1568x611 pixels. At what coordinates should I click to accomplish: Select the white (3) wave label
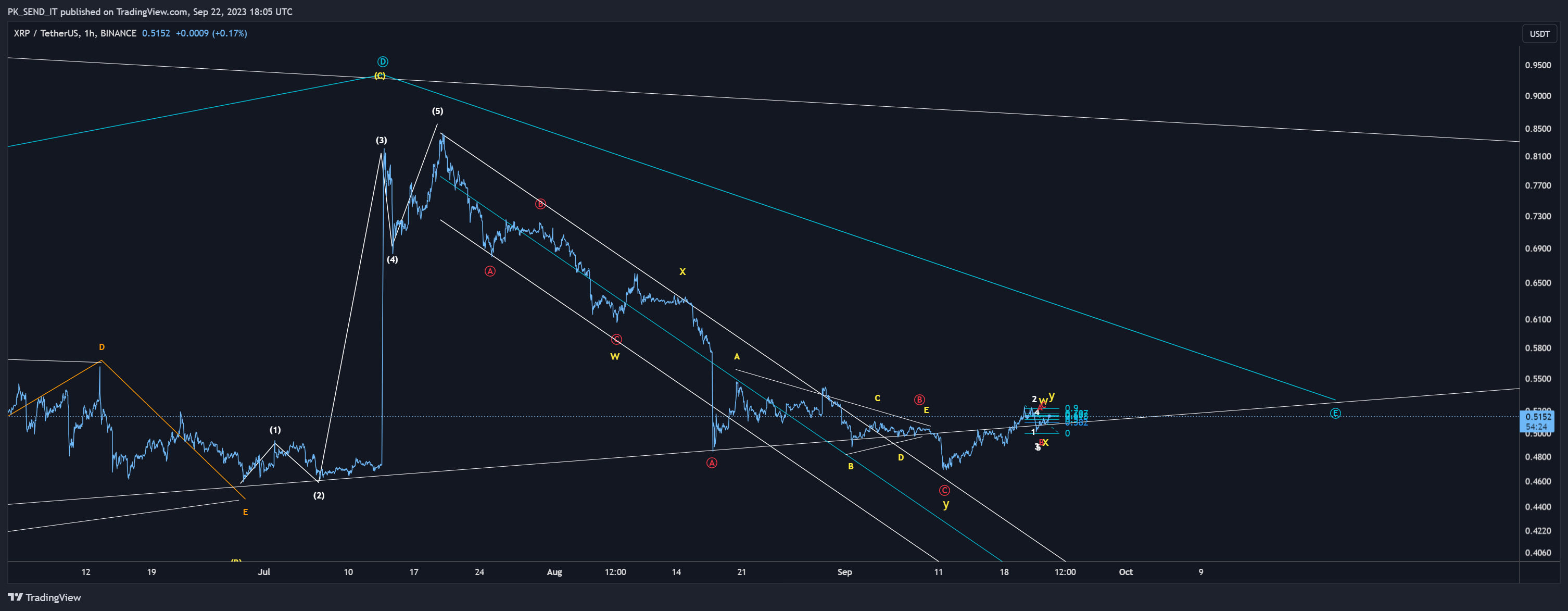click(x=381, y=140)
